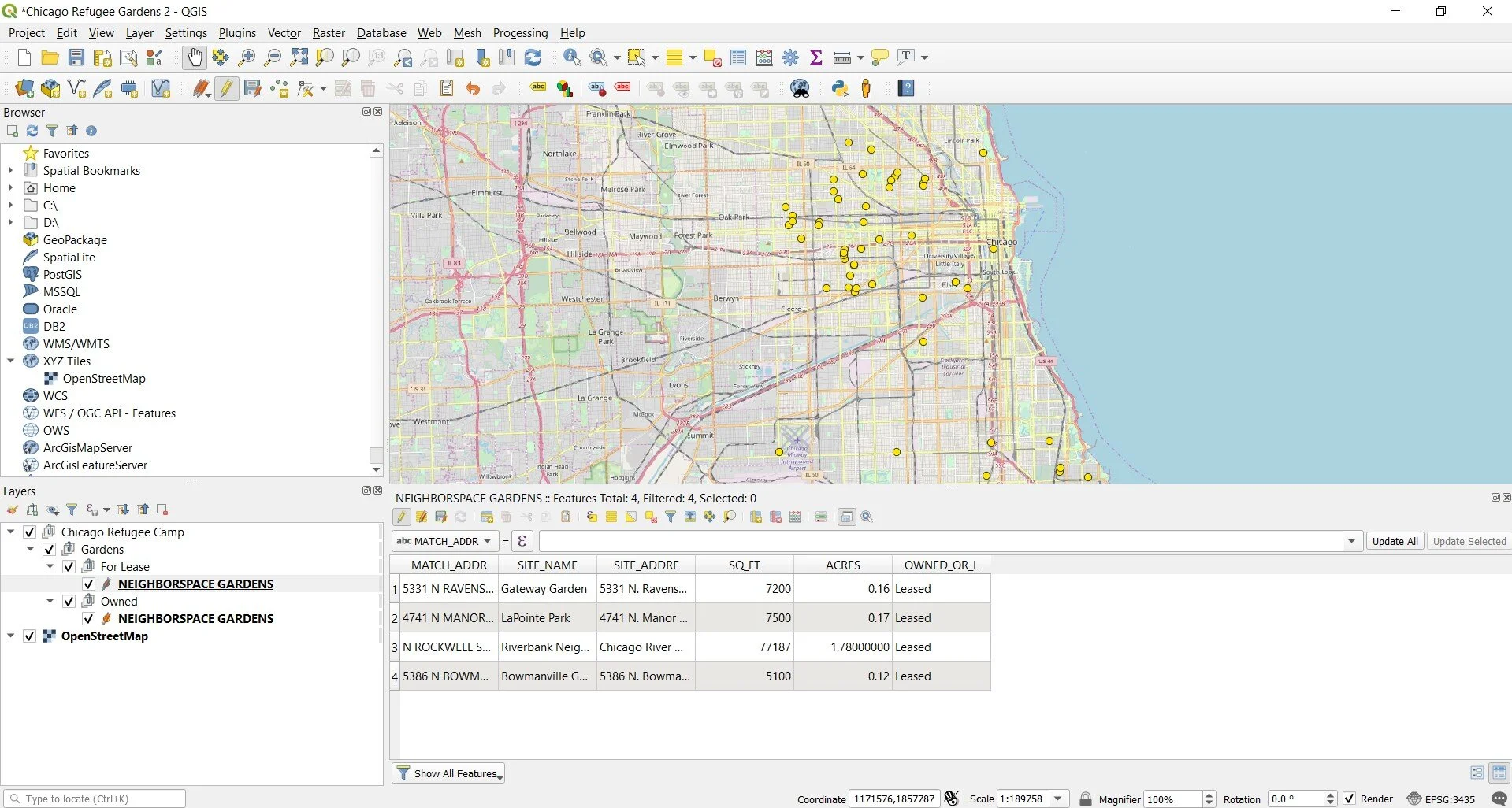The image size is (1512, 808).
Task: Collapse the XYZ Tiles tree node
Action: 10,361
